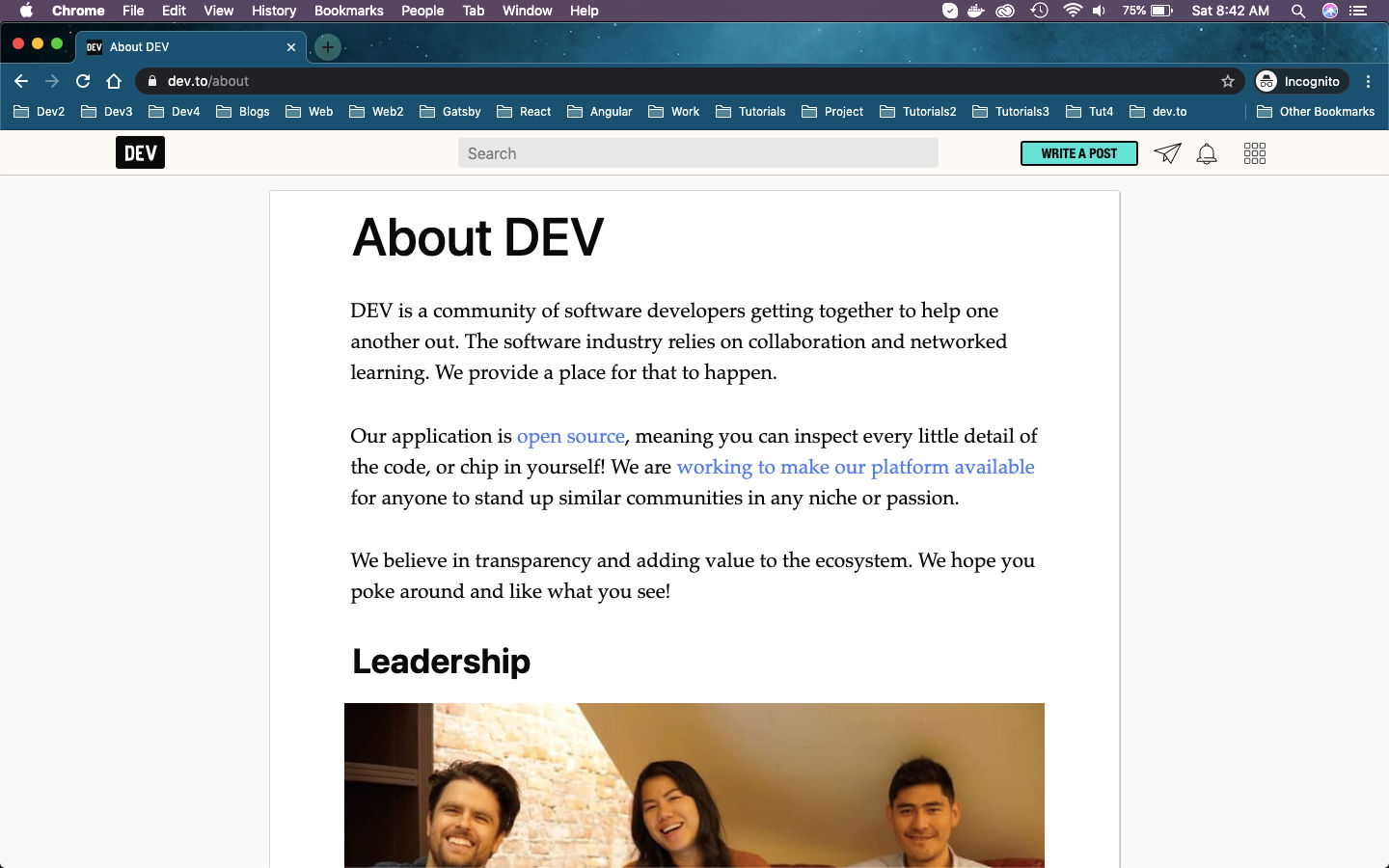Open the Project bookmarks folder
Image resolution: width=1389 pixels, height=868 pixels.
[832, 112]
